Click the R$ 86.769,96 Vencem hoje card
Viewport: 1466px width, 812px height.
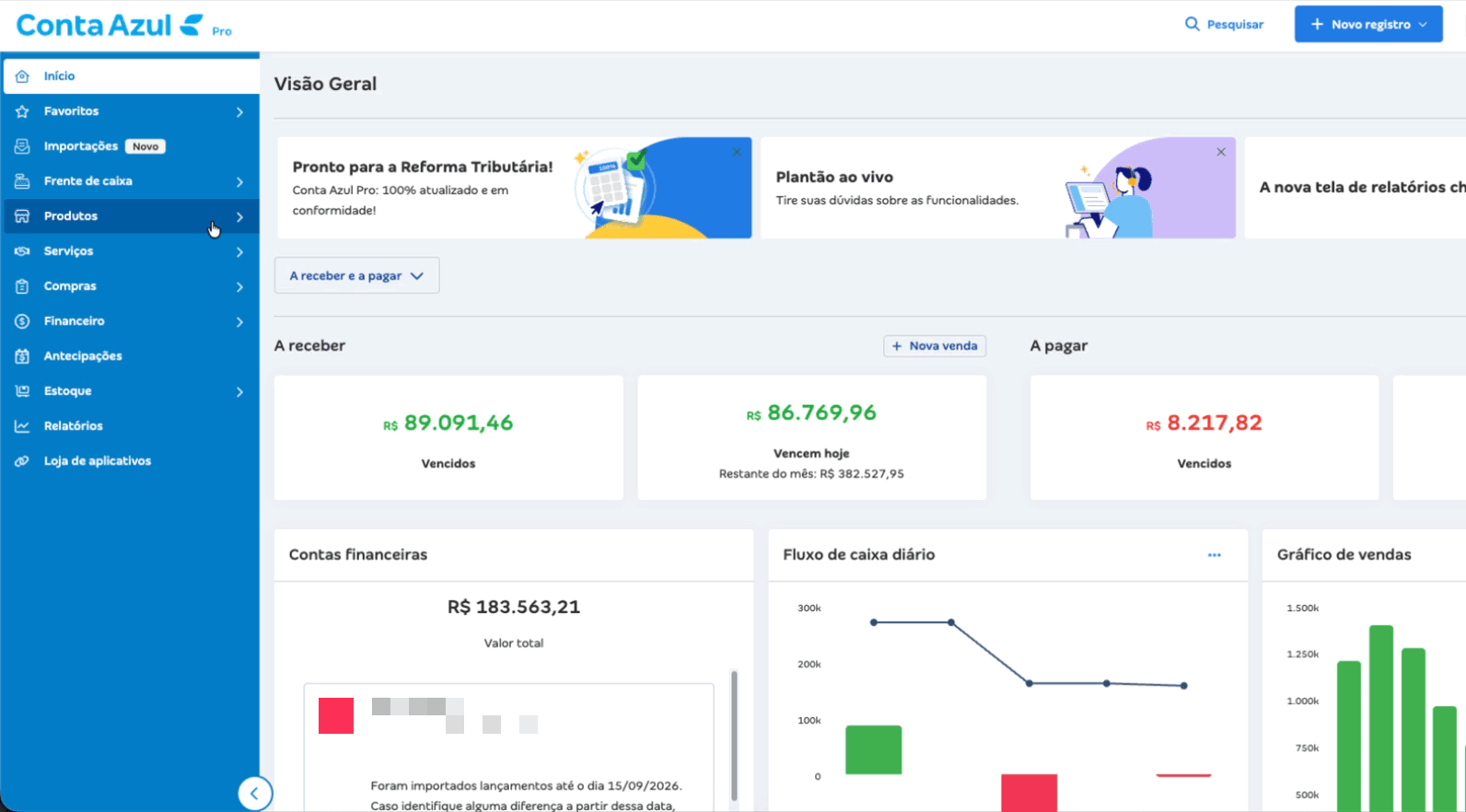tap(812, 438)
